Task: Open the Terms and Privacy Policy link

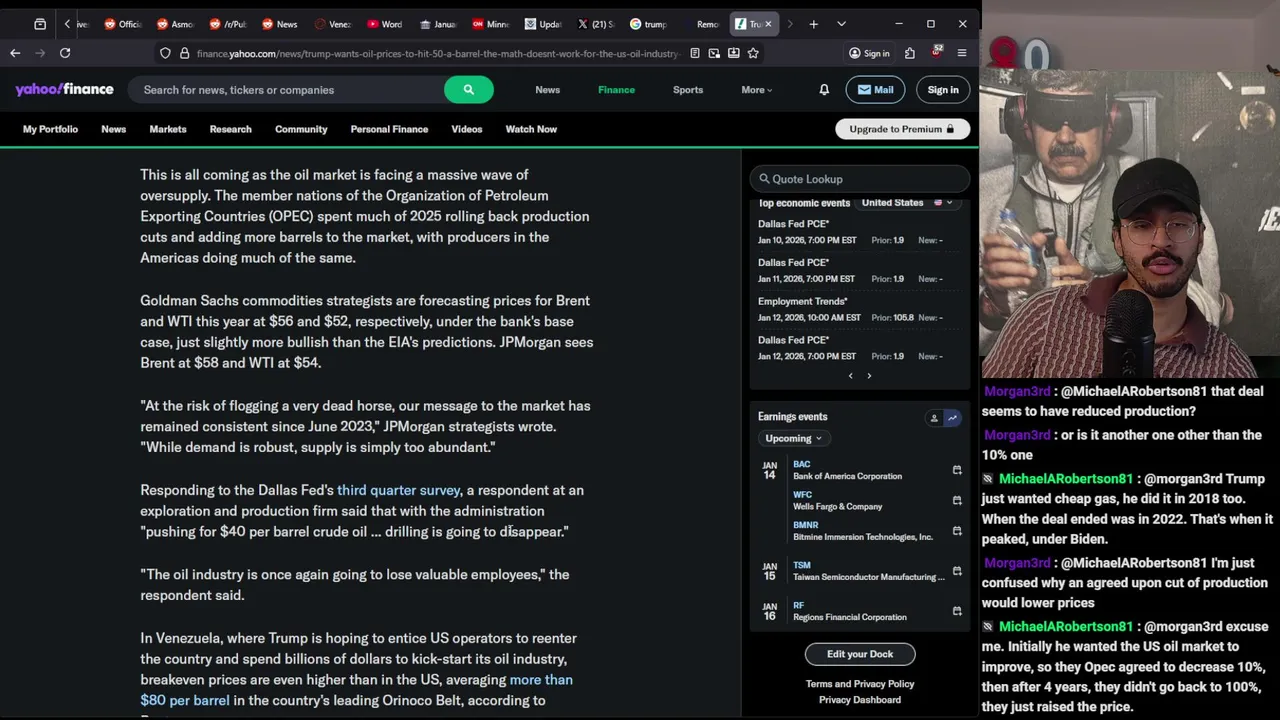Action: 860,684
